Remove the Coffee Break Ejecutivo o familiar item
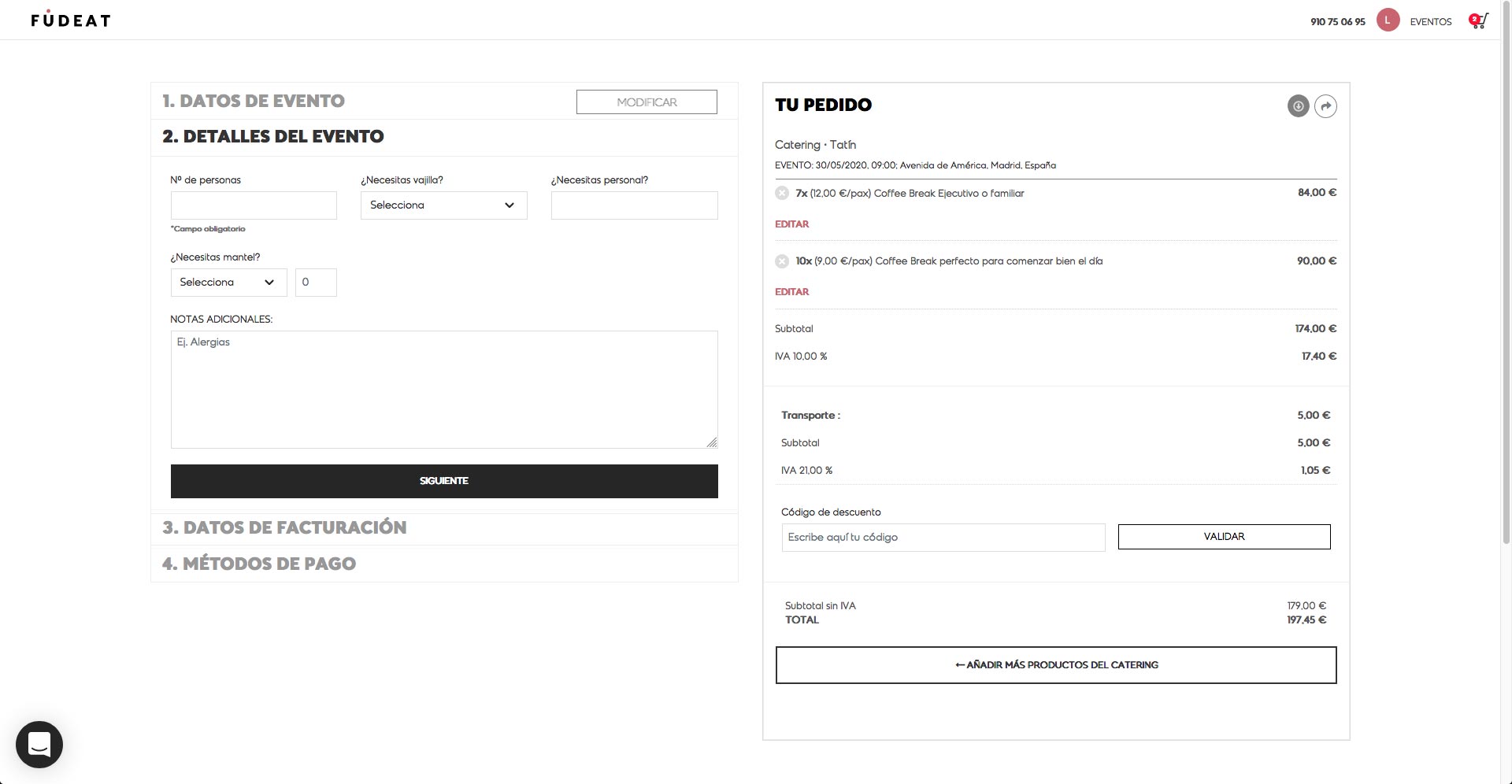 pos(782,194)
